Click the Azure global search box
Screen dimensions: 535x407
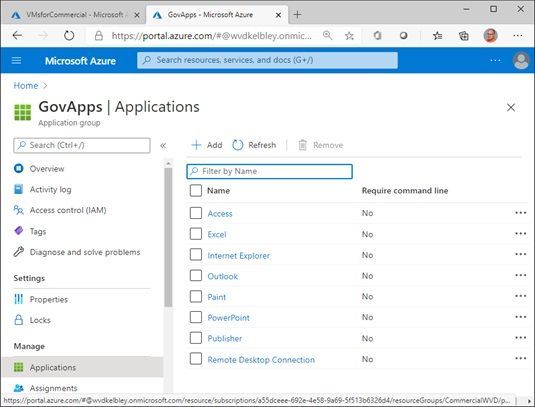pos(267,60)
